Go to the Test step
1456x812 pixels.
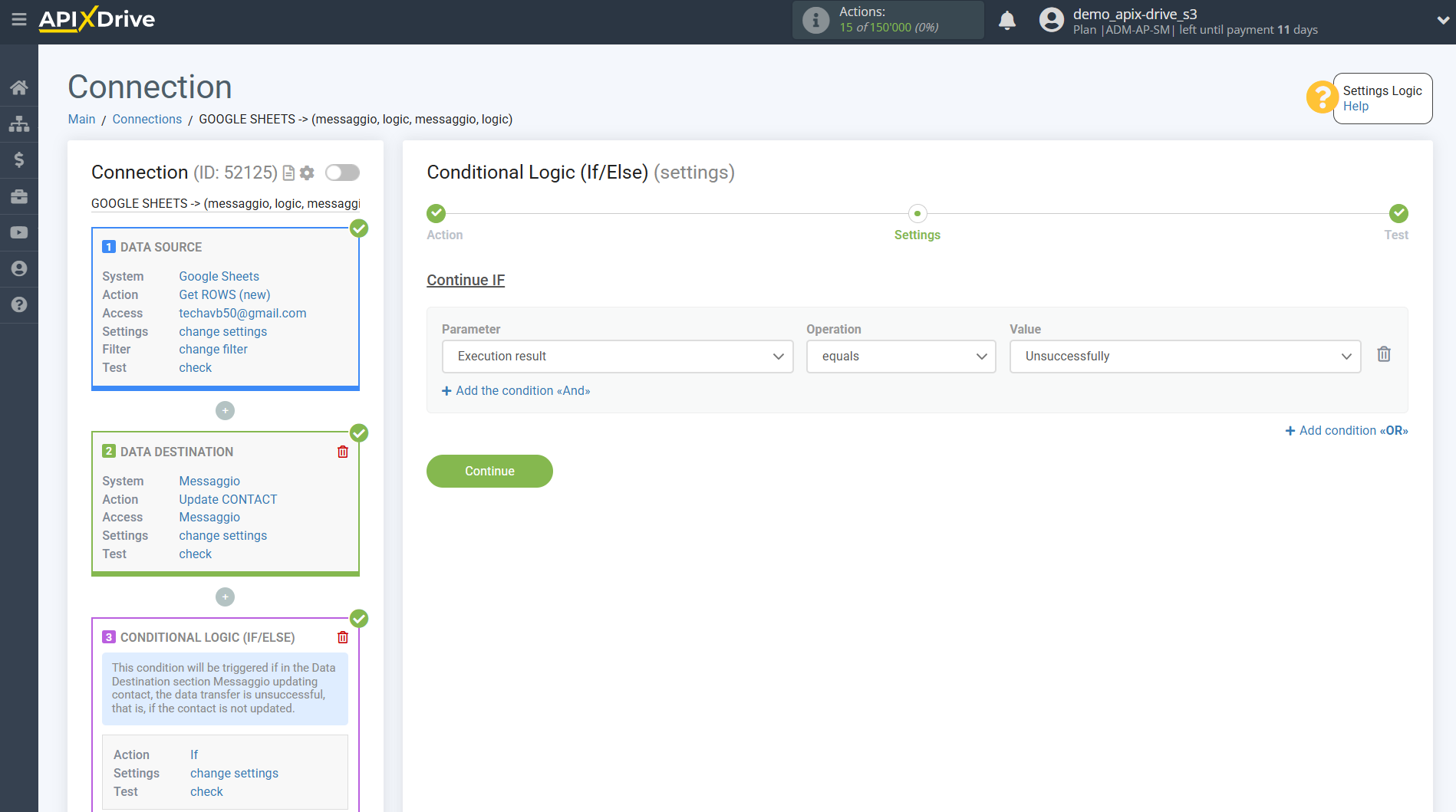(1398, 214)
